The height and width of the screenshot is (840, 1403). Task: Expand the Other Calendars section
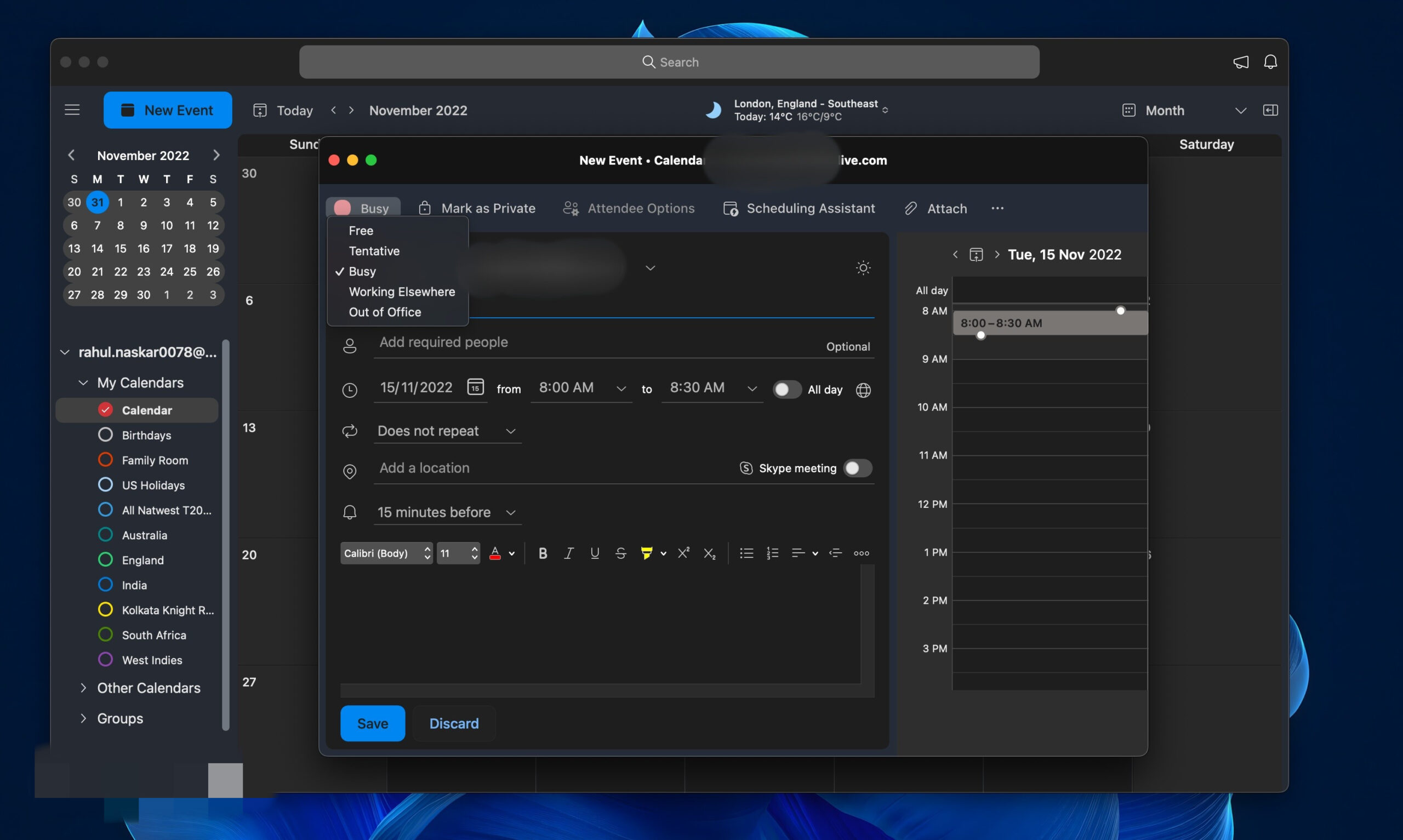(x=83, y=688)
